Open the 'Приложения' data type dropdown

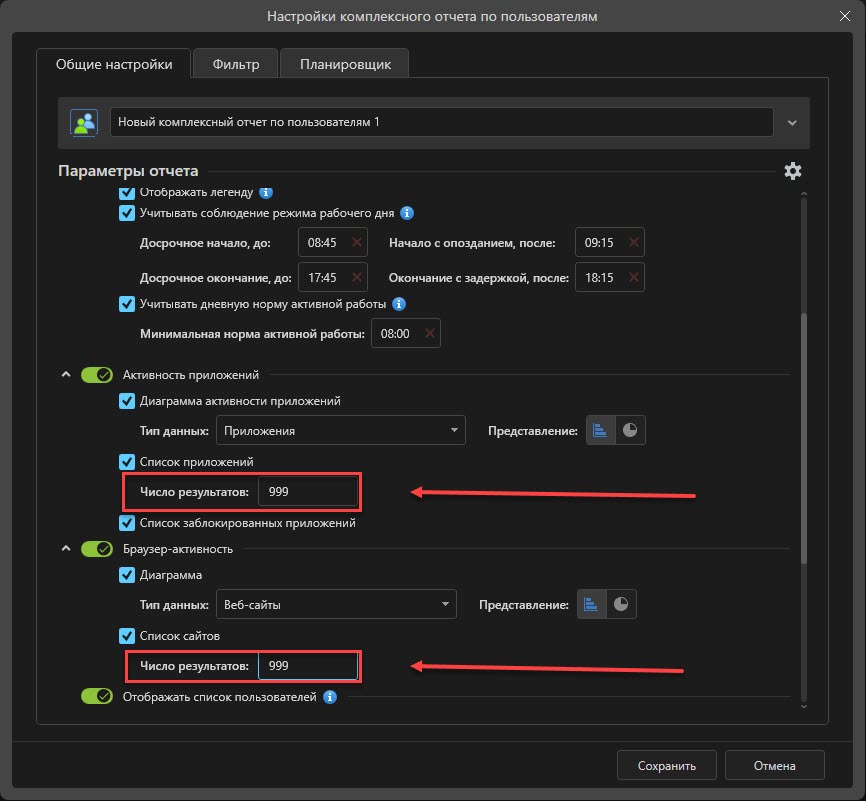341,430
